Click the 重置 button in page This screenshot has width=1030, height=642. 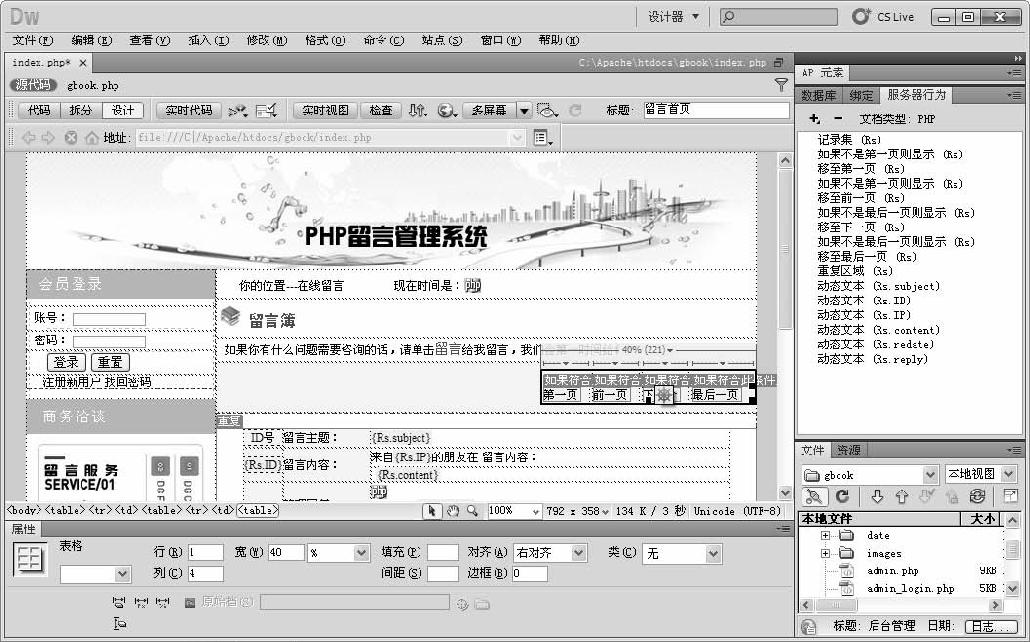point(110,362)
